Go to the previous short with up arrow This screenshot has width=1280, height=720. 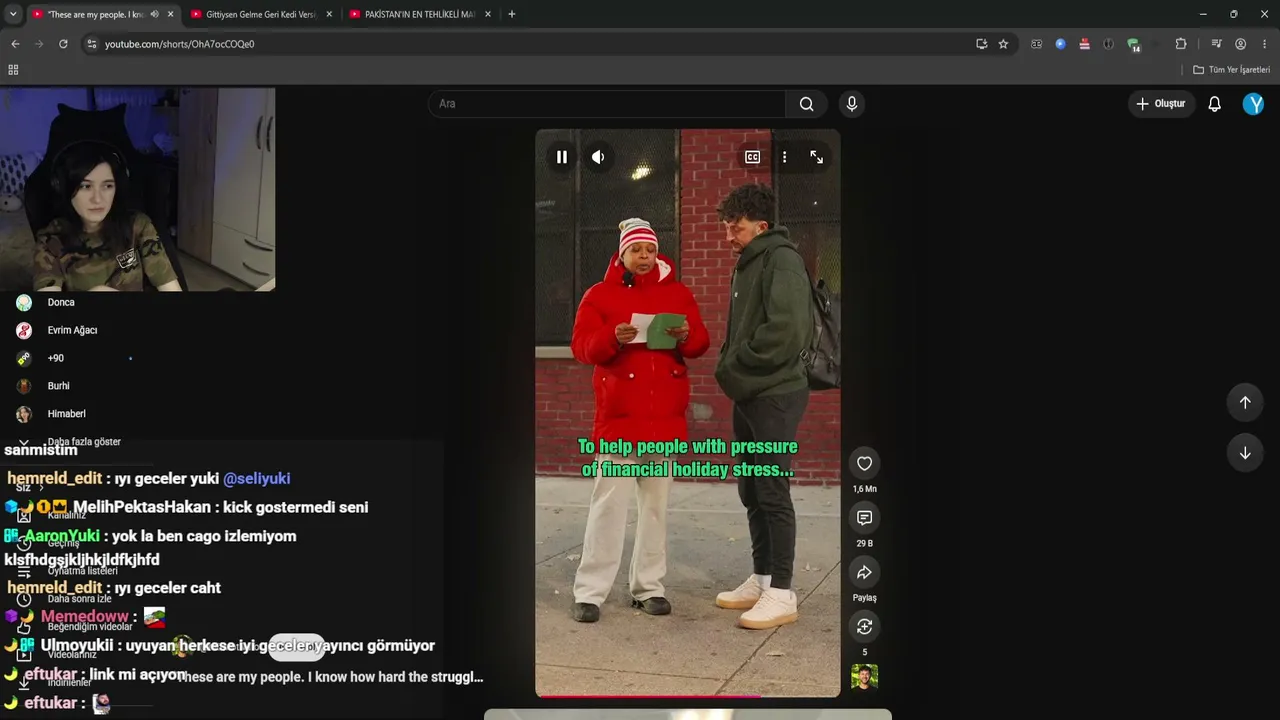[1245, 402]
